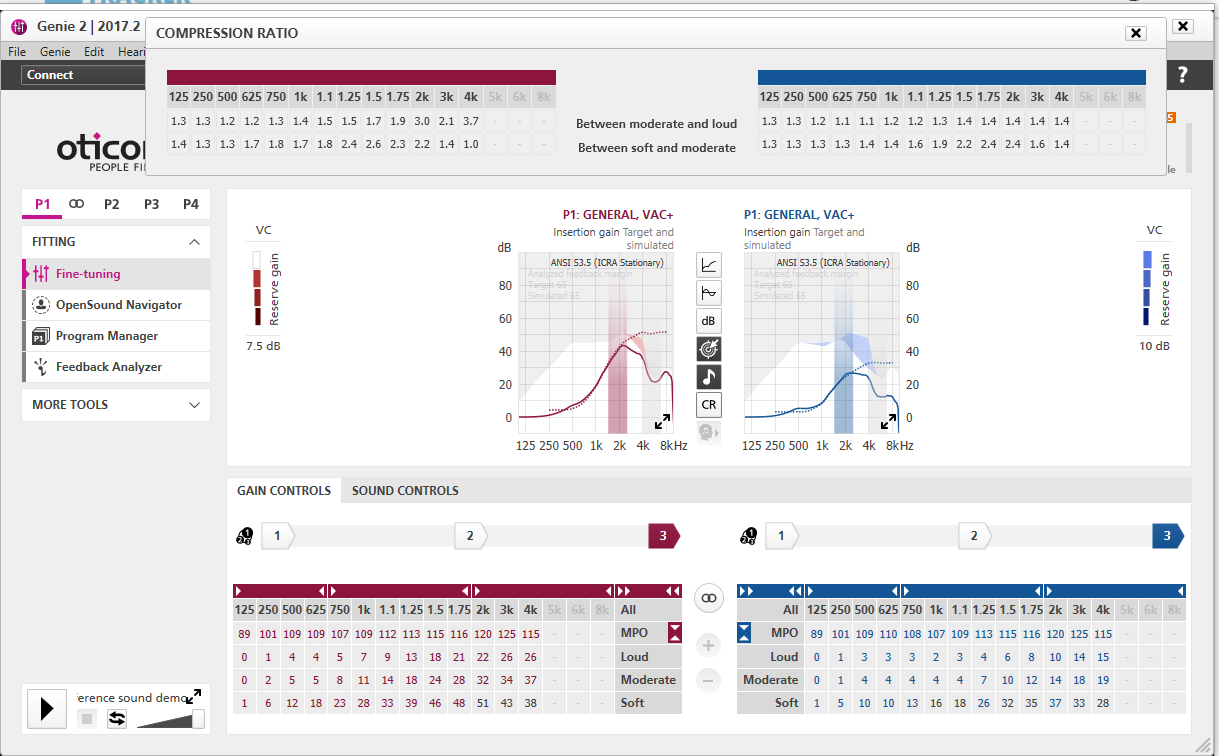Open the help question mark icon
1219x756 pixels.
click(x=1183, y=74)
